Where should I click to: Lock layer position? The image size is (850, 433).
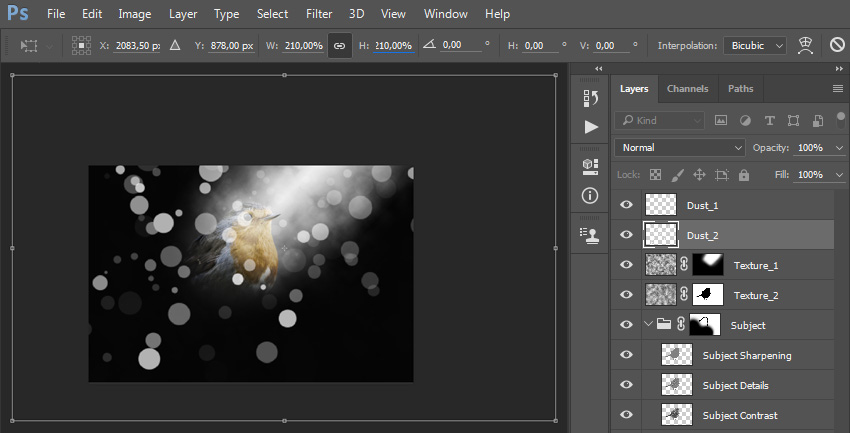[x=699, y=175]
